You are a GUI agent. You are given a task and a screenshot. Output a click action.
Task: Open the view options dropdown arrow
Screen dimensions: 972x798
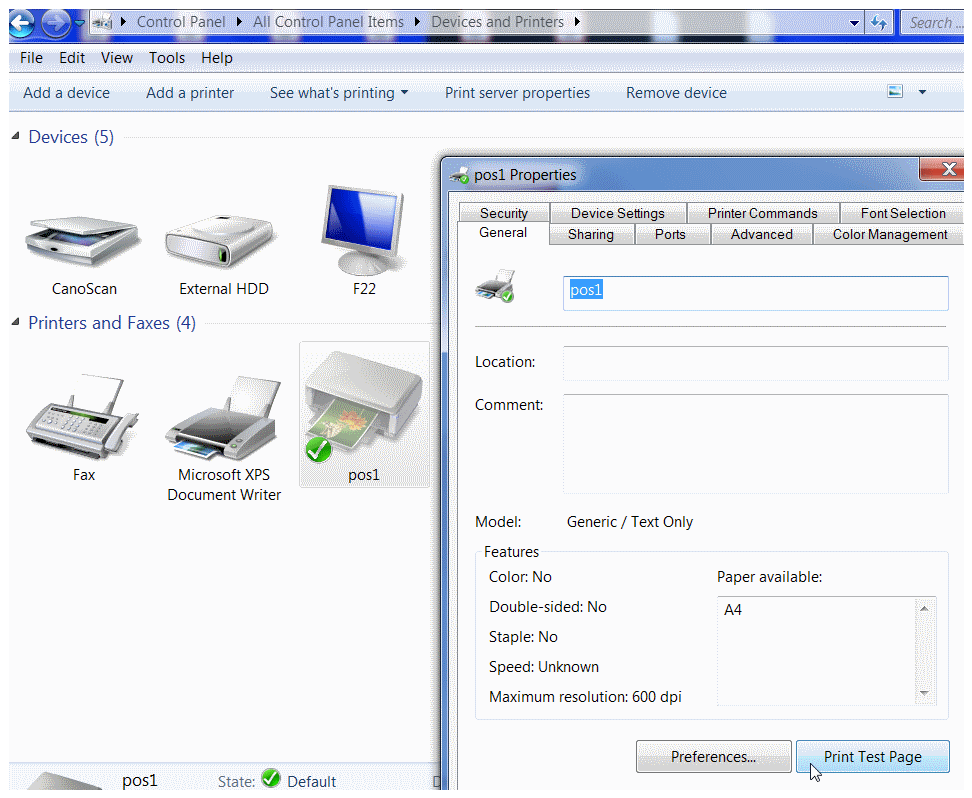[x=922, y=92]
